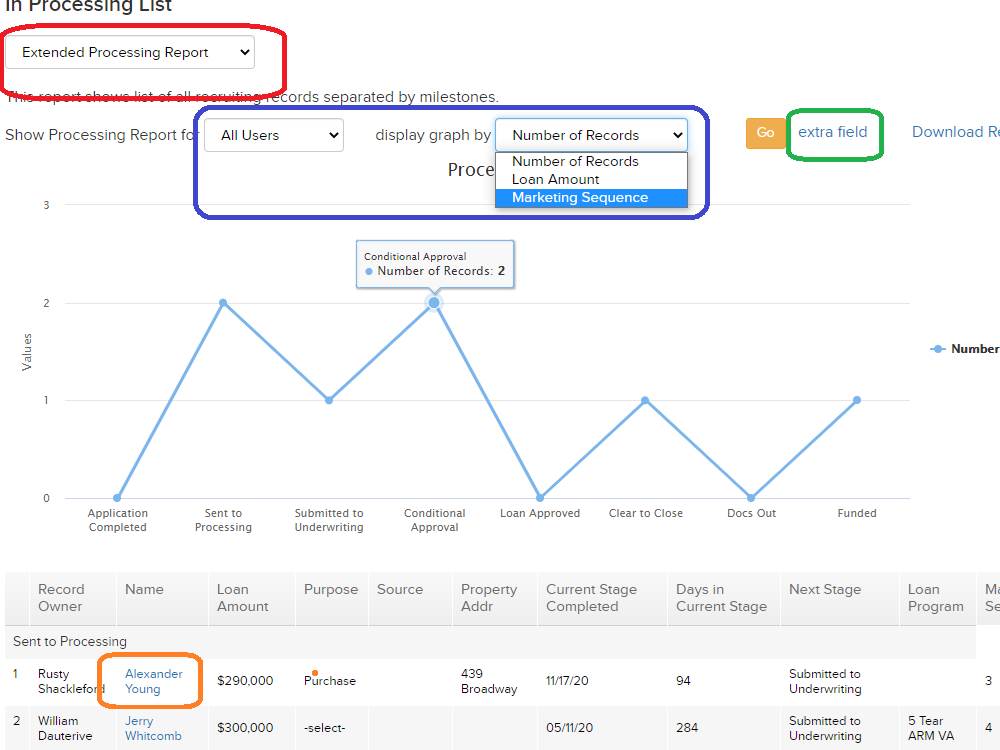This screenshot has width=1000, height=750.
Task: Toggle the Number of Records legend entry
Action: [965, 349]
